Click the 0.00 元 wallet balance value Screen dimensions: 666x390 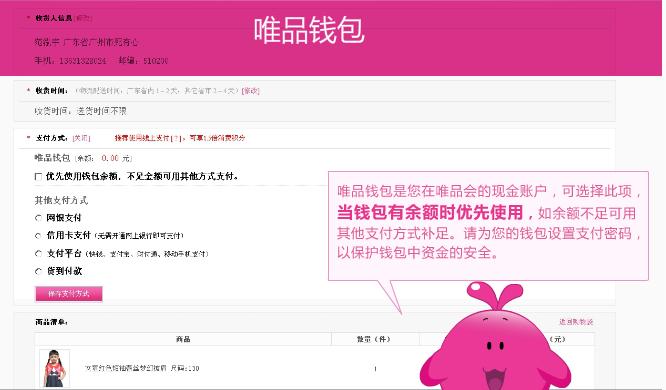click(116, 158)
